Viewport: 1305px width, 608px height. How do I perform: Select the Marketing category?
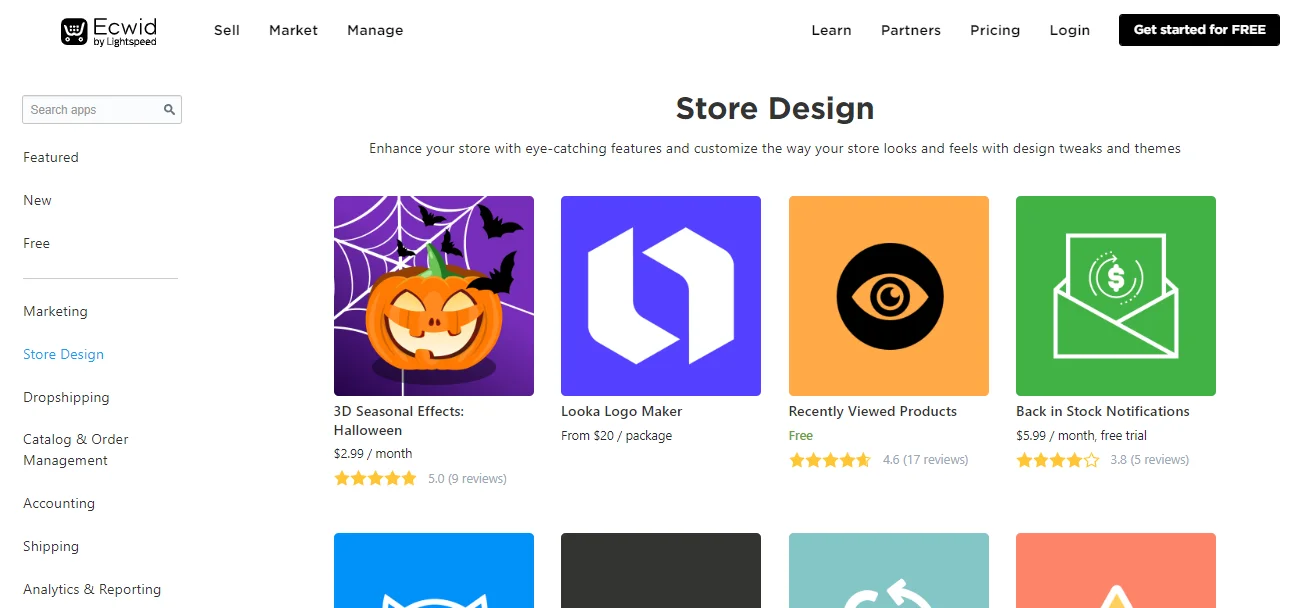[55, 311]
